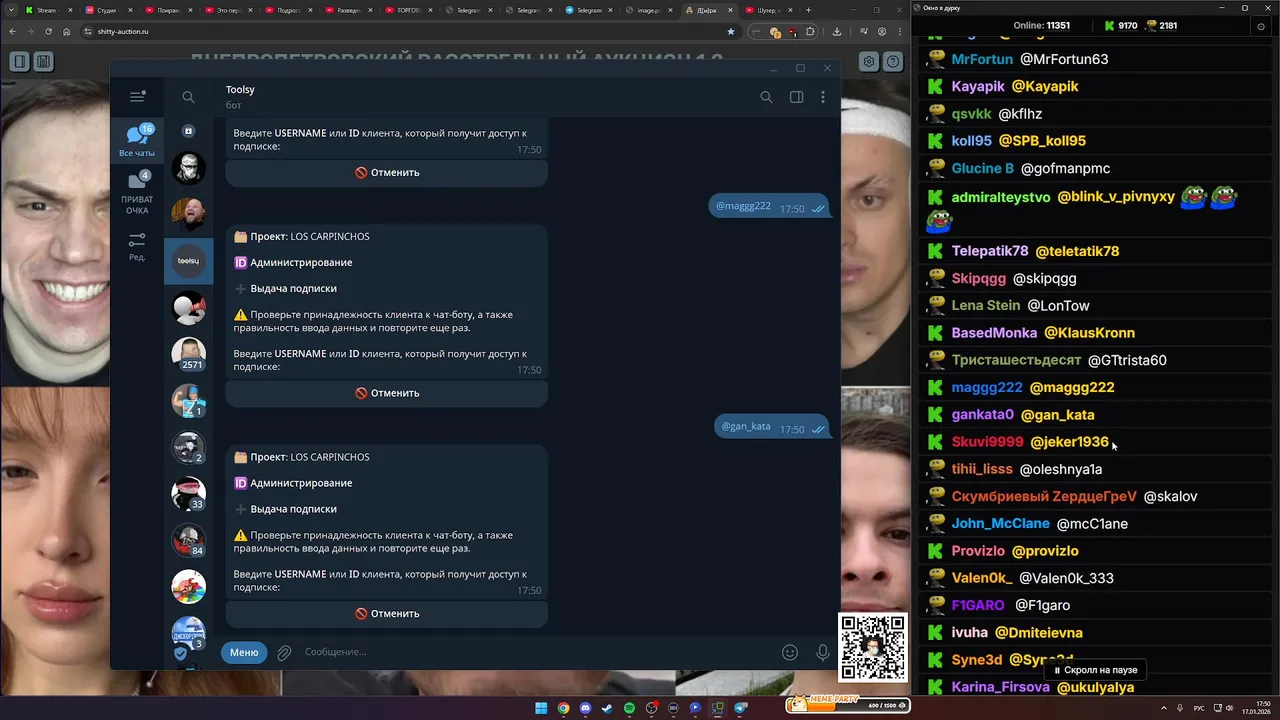Click MrFortun username in chat
This screenshot has height=720, width=1280.
click(x=982, y=59)
